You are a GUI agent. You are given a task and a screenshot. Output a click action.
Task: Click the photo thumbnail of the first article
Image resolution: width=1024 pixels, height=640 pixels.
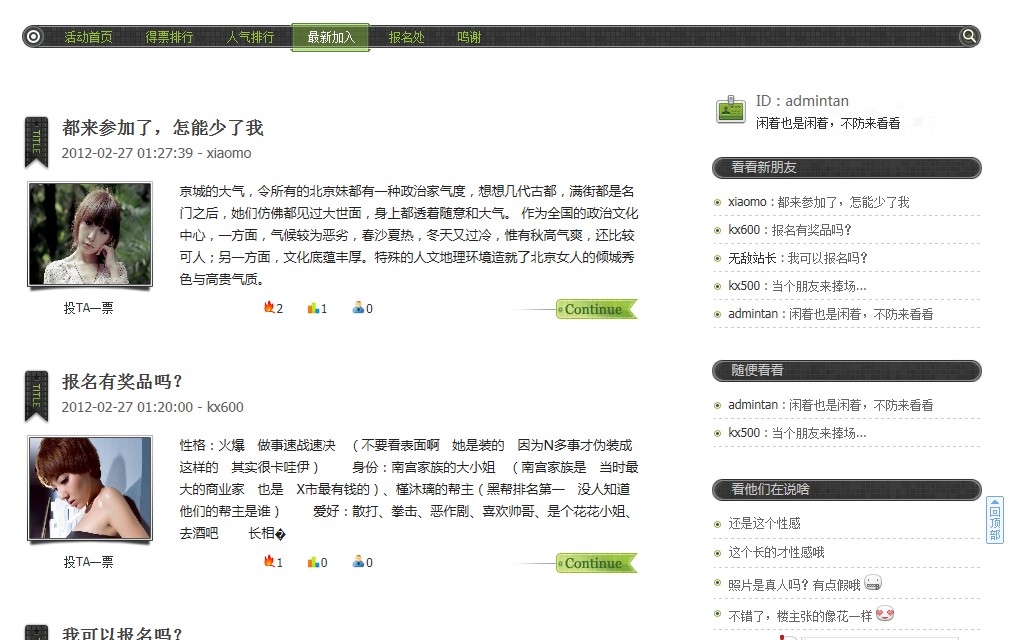[x=89, y=232]
